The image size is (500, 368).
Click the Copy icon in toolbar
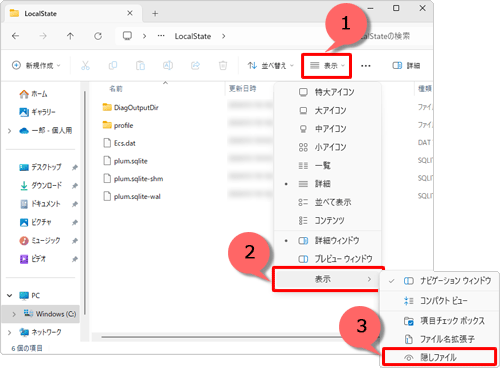pos(113,65)
